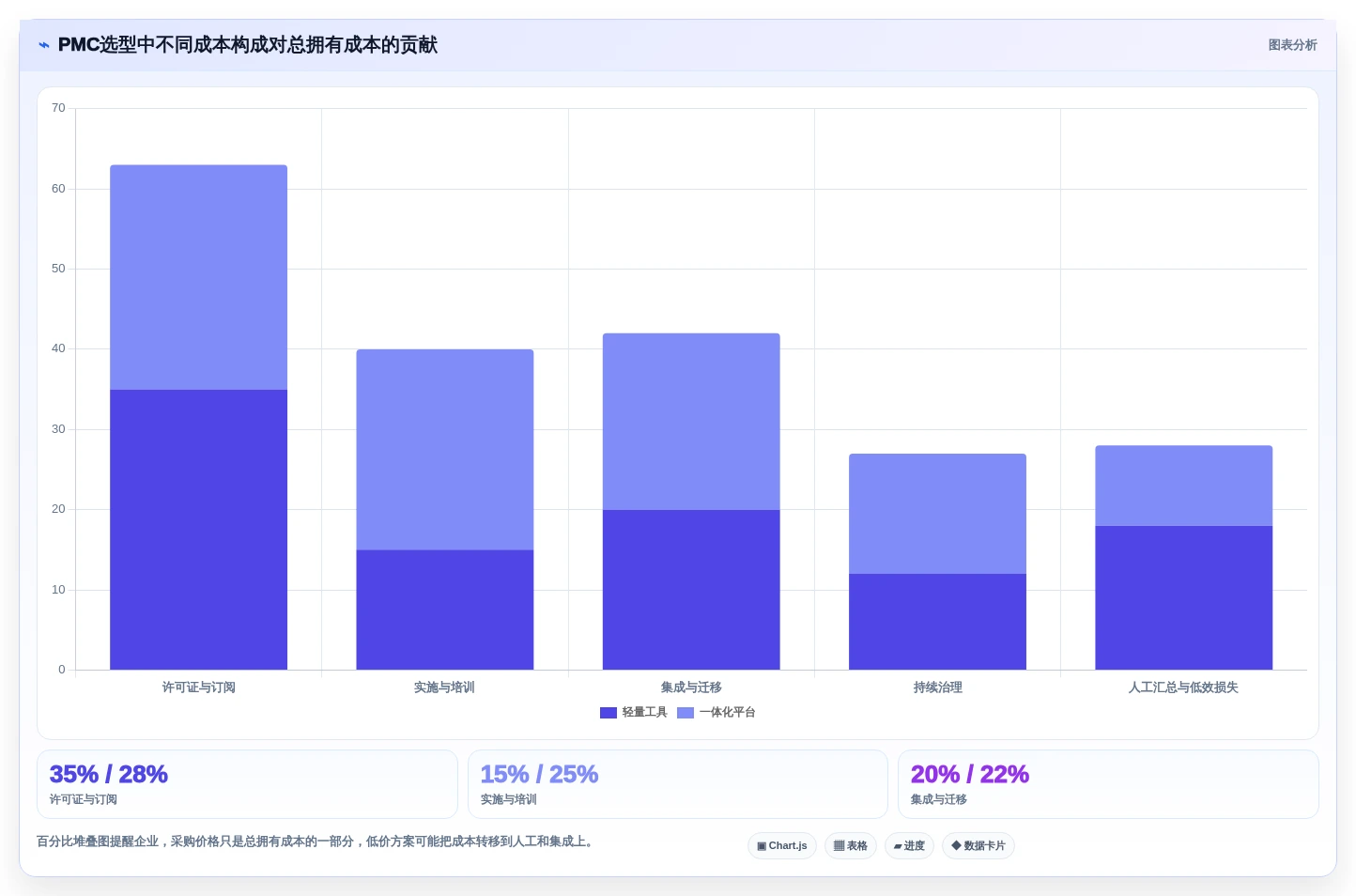Toggle the 一体化平台 legend color swatch
This screenshot has width=1356, height=896.
coord(686,713)
